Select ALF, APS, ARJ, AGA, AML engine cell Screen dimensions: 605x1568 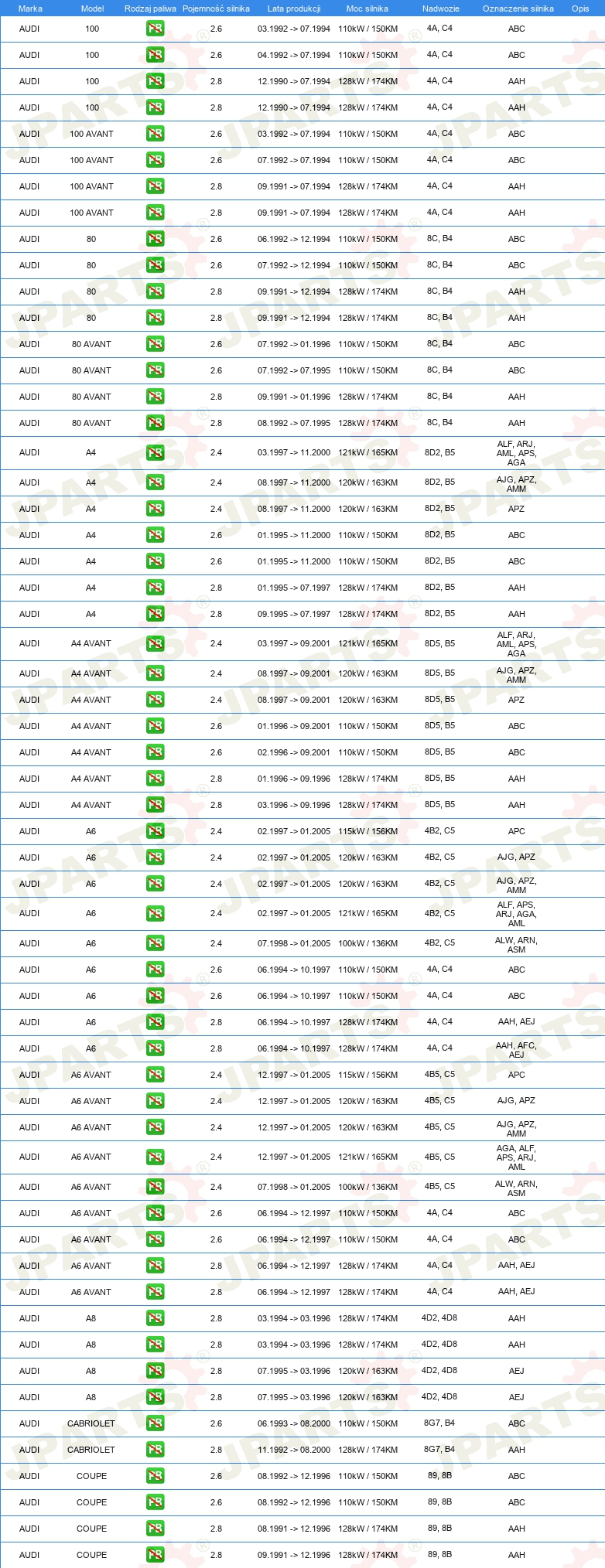point(516,915)
